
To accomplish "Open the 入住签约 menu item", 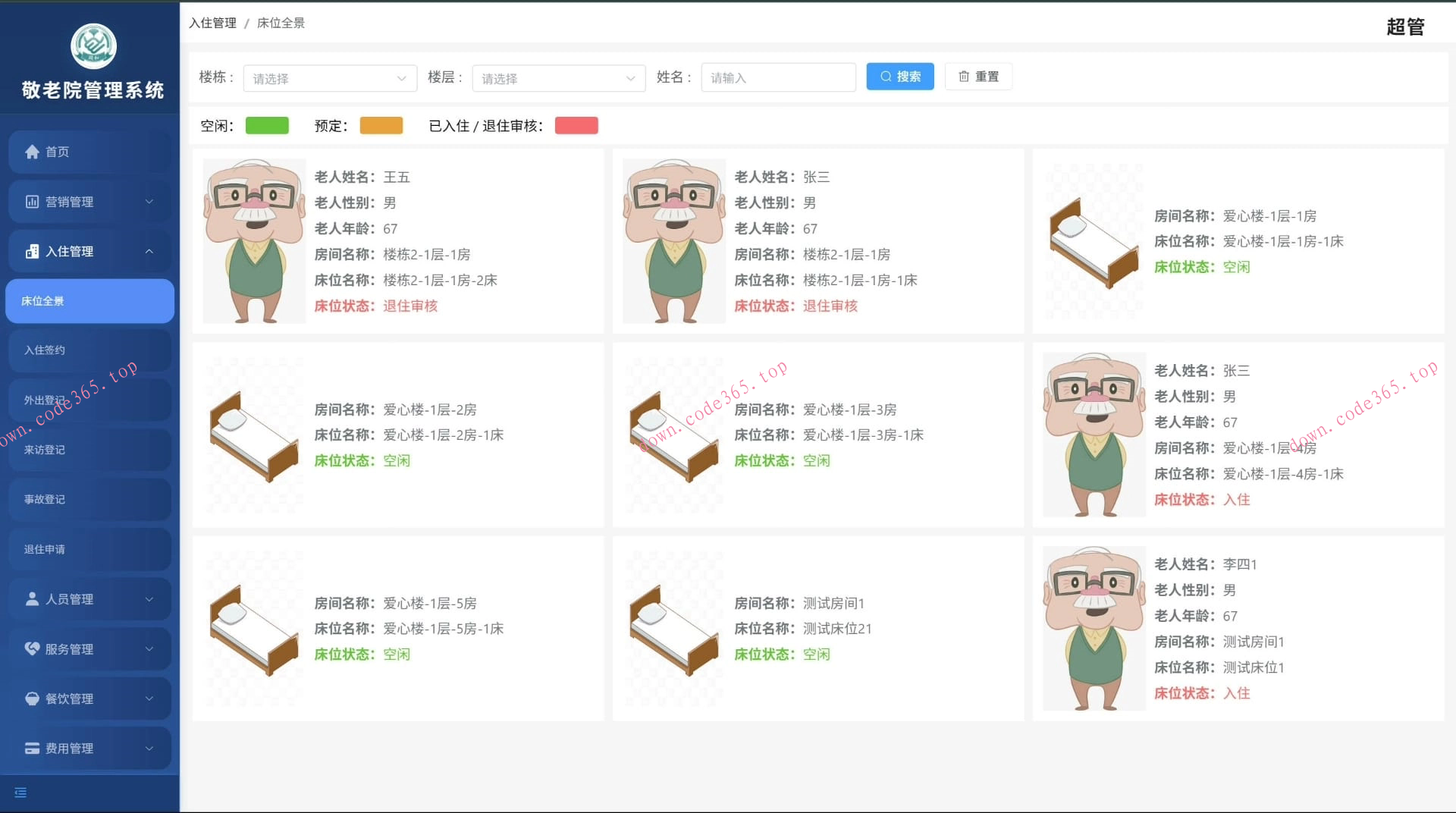I will (45, 350).
